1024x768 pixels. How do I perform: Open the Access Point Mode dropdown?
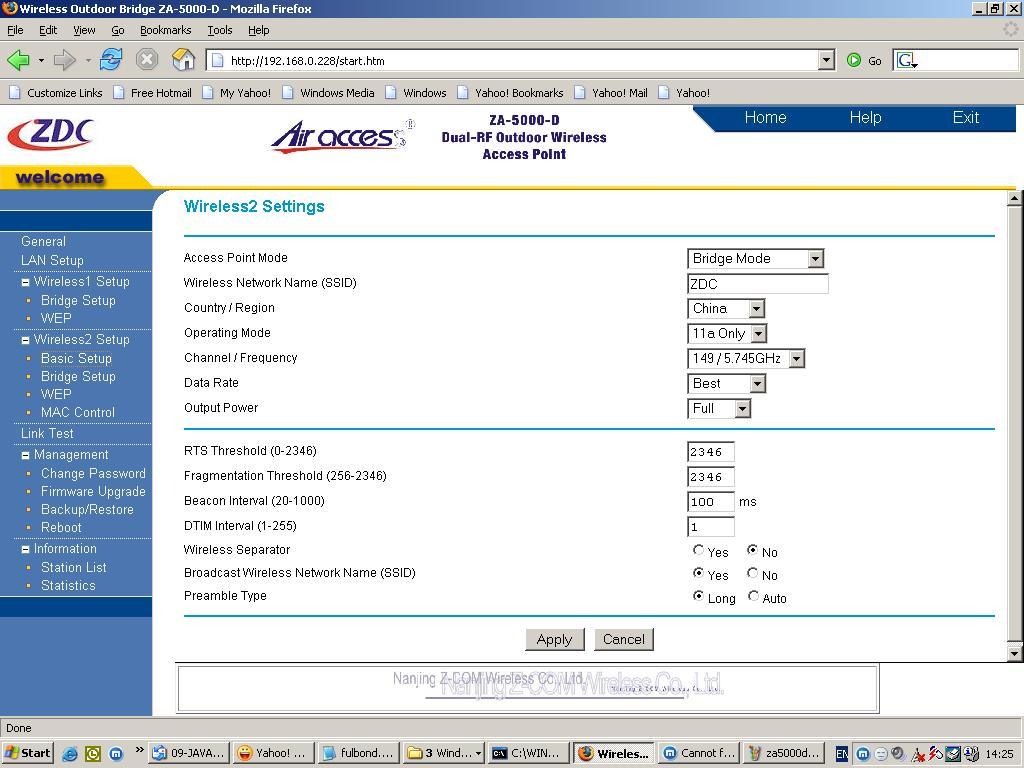tap(815, 259)
